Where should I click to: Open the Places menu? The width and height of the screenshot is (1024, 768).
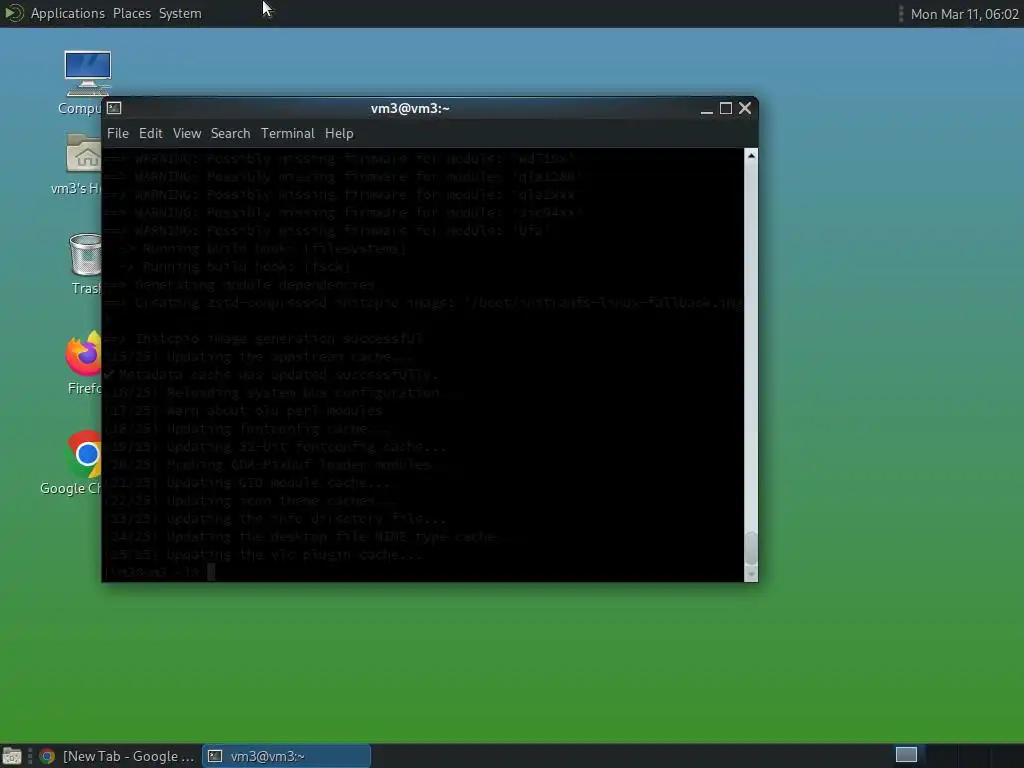click(132, 13)
